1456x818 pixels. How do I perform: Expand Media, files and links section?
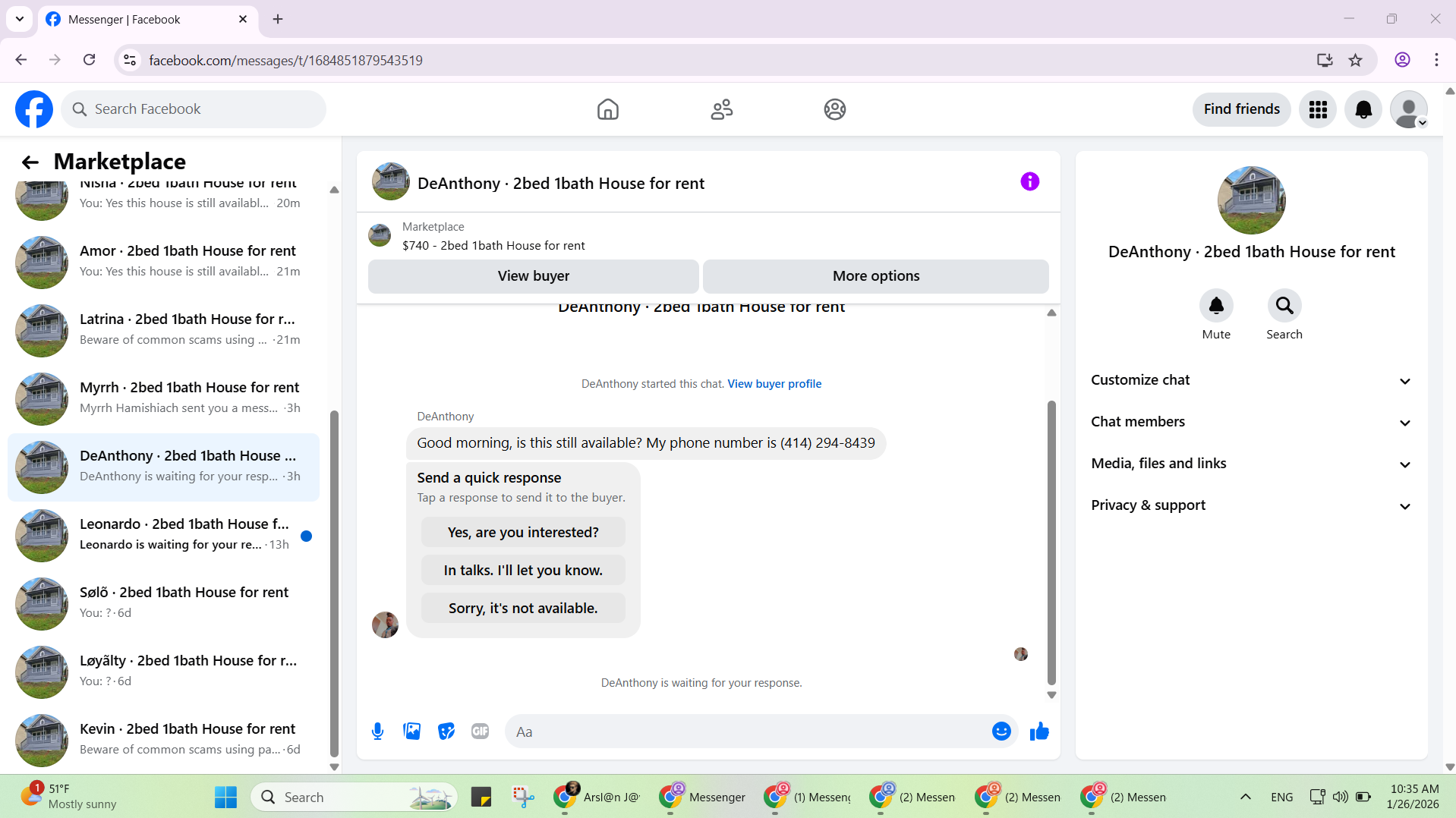tap(1251, 464)
